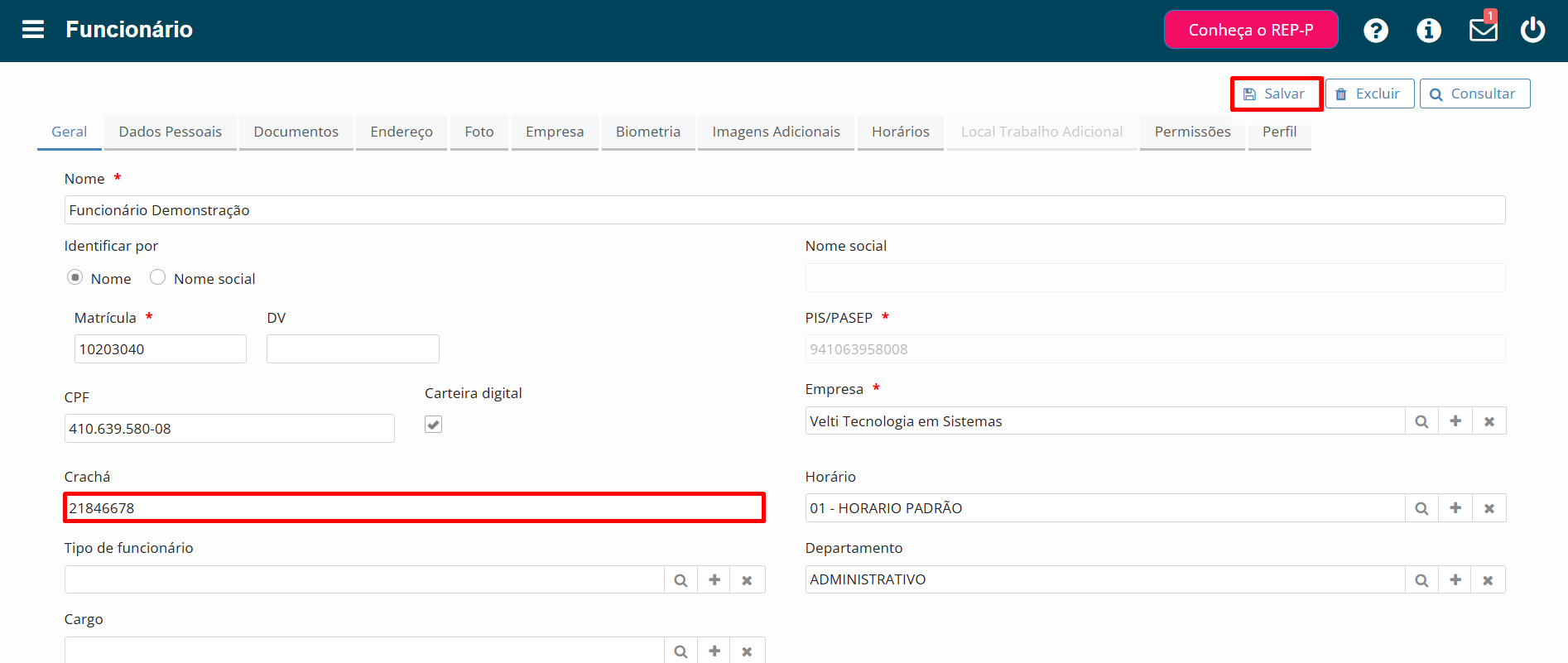Select the Nome social radio button
1568x663 pixels.
coord(158,277)
